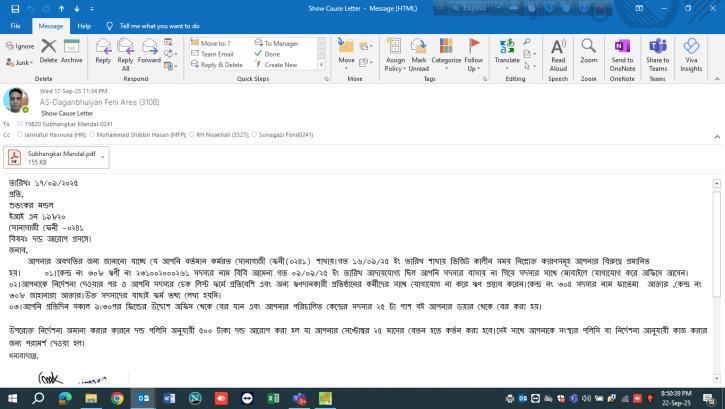Click the Team Email quick step
Screen dimensions: 725x409
coord(216,54)
